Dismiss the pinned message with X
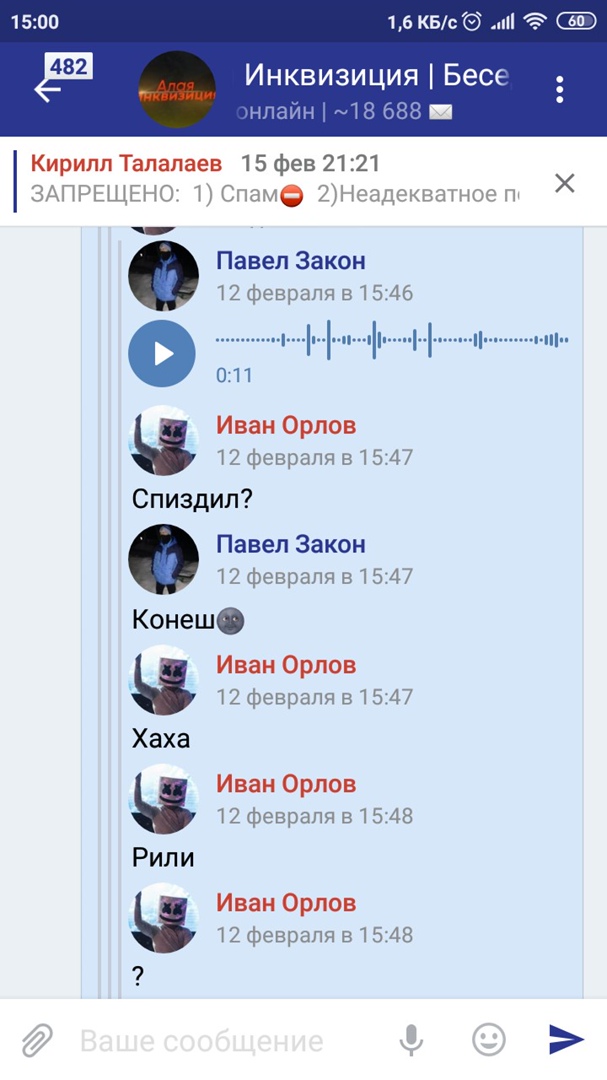This screenshot has width=607, height=1080. coord(564,183)
